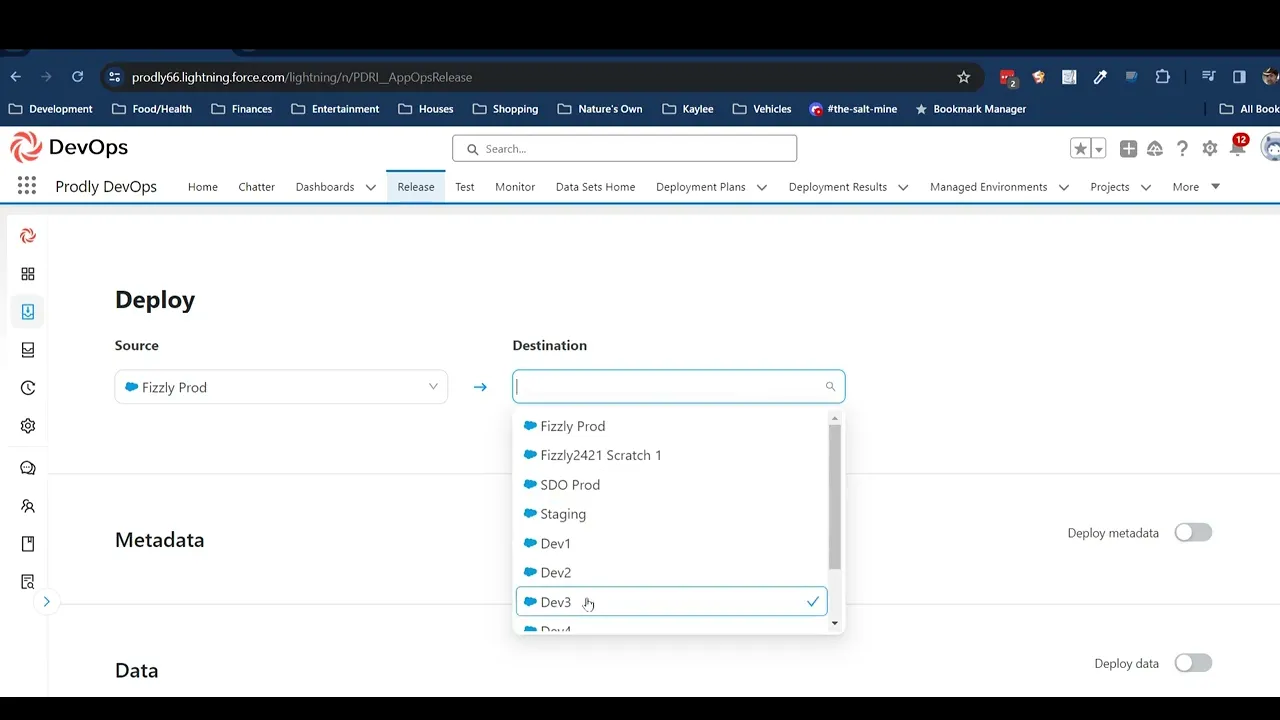Enable the Deploy metadata toggle
The width and height of the screenshot is (1280, 720).
[1193, 533]
